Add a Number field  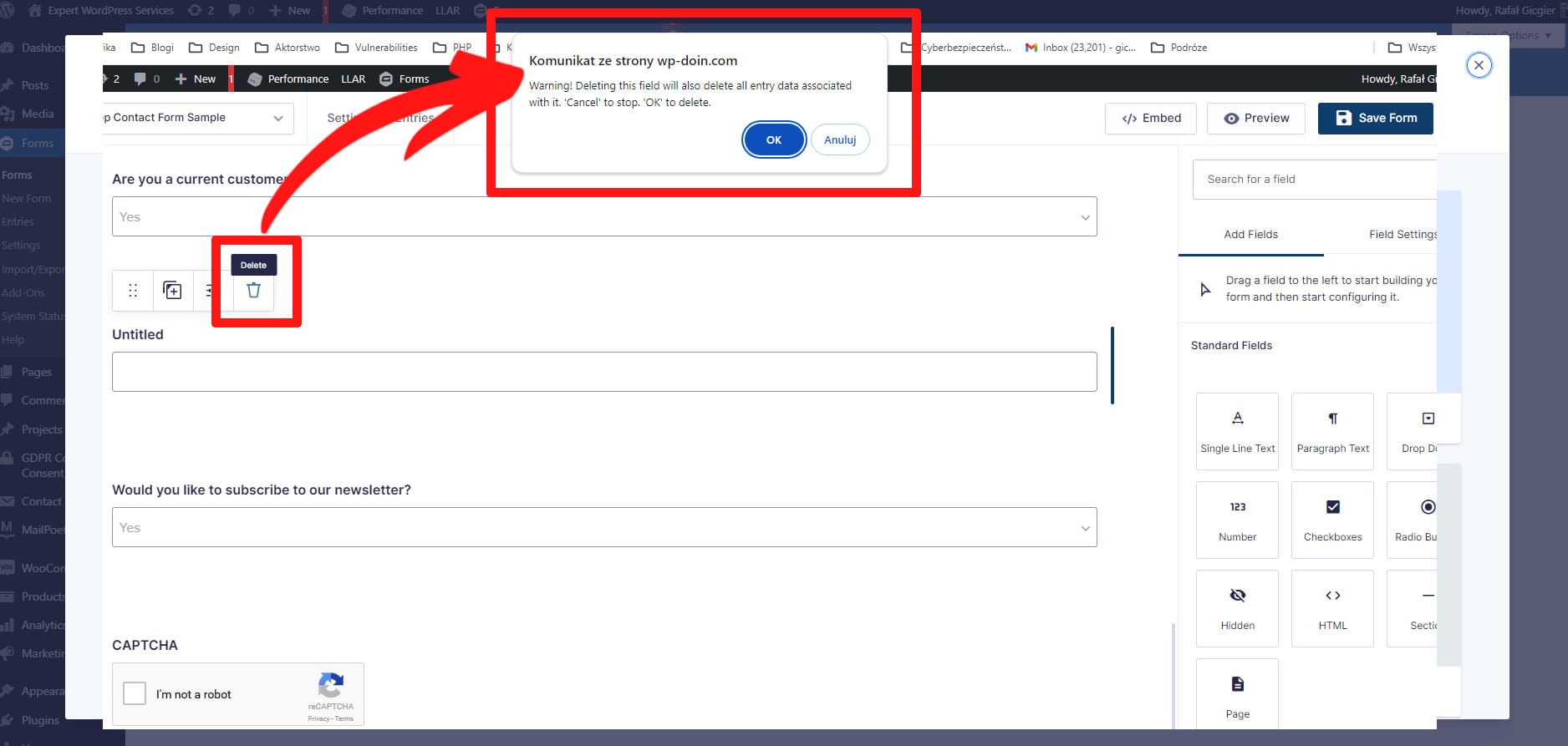click(x=1237, y=521)
